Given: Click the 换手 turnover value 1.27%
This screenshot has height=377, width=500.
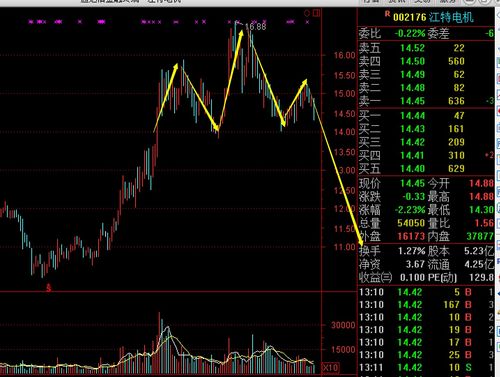Looking at the screenshot, I should 412,251.
